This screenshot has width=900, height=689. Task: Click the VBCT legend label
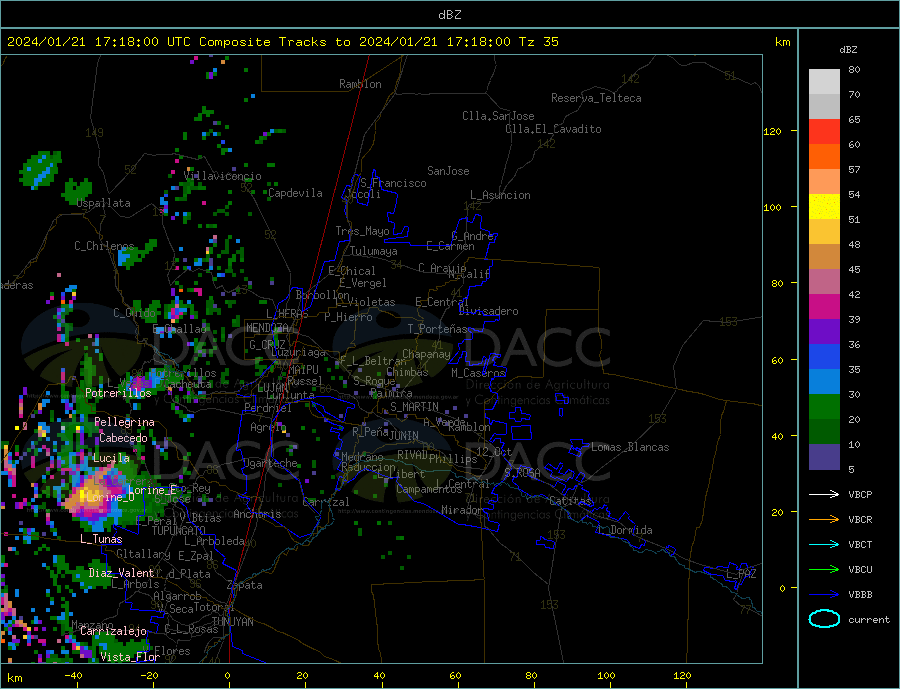point(860,544)
